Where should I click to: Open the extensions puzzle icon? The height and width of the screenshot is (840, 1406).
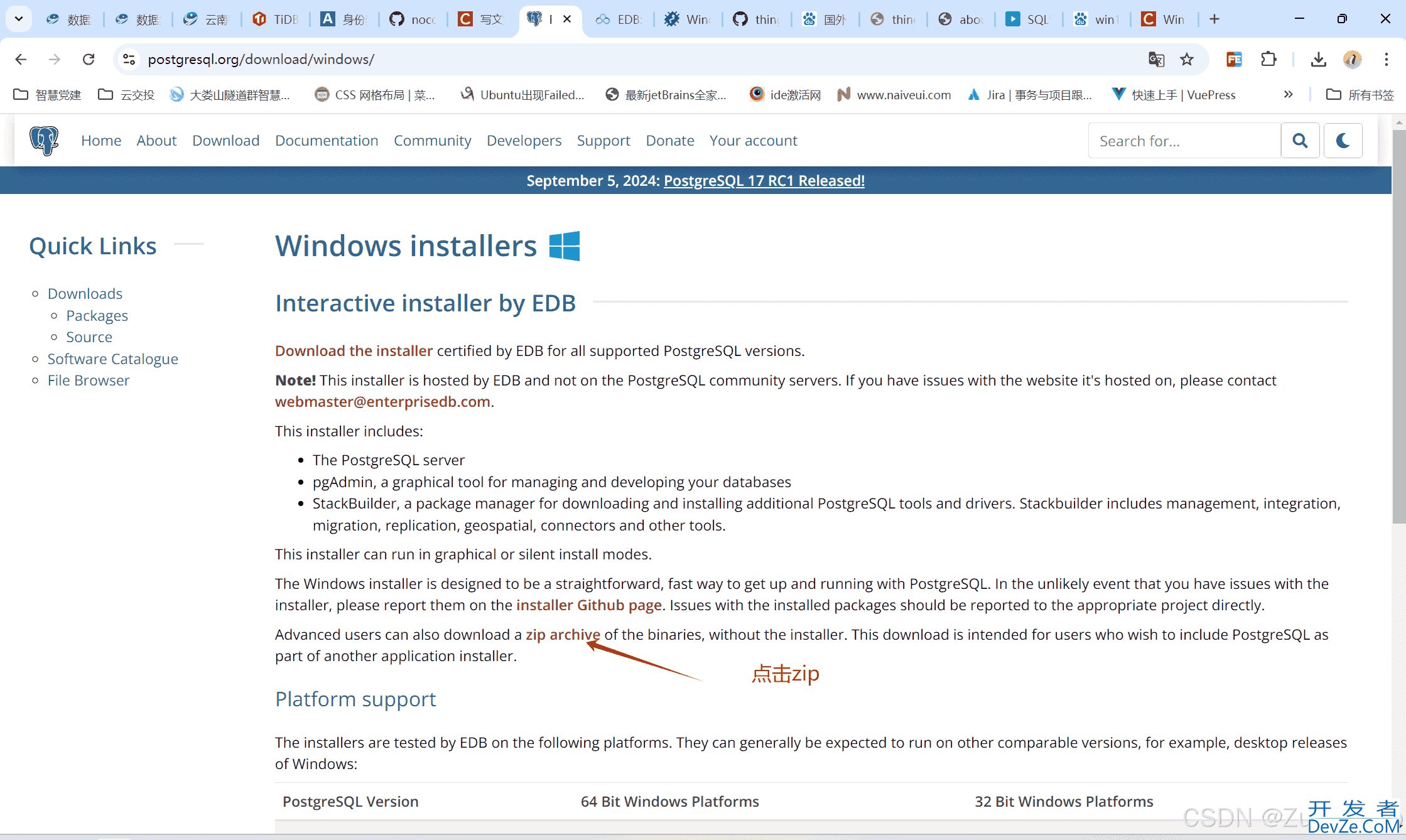coord(1268,59)
